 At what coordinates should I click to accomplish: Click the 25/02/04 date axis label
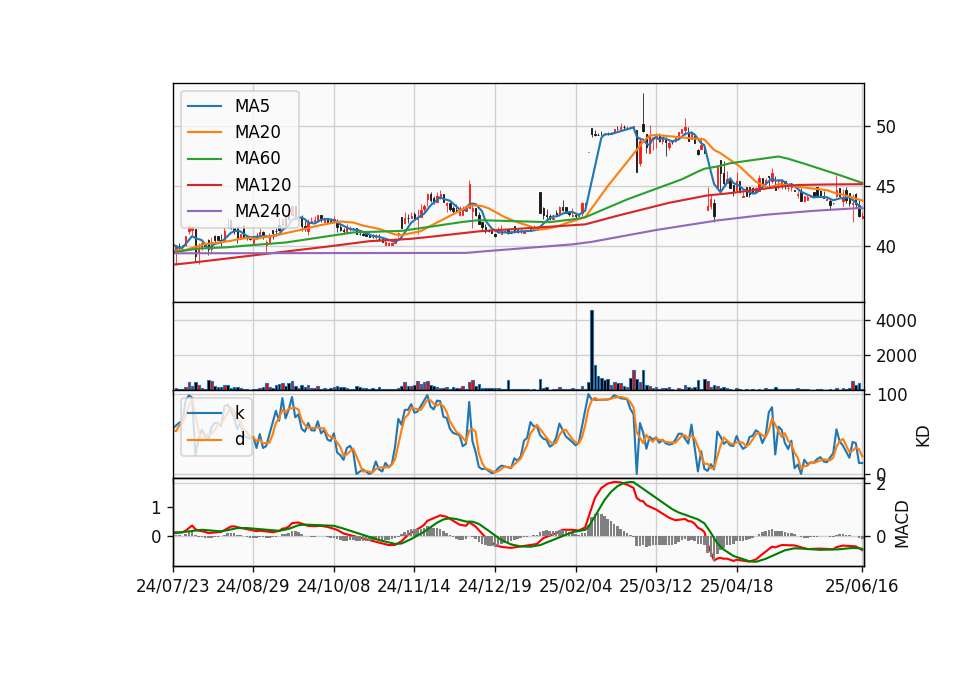[x=576, y=586]
